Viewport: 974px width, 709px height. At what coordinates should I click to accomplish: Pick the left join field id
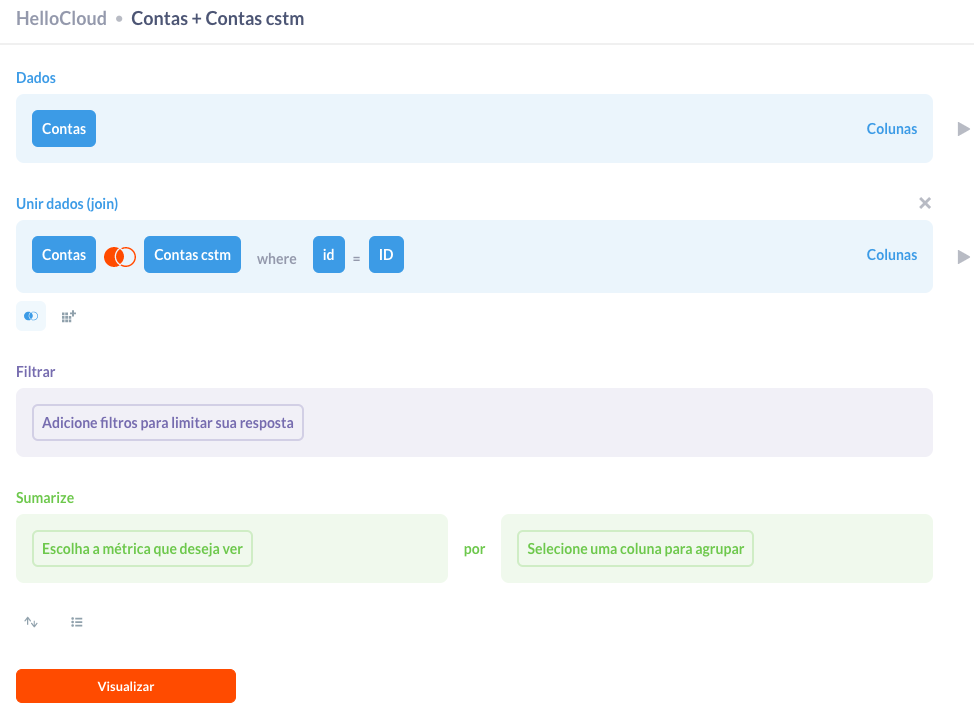click(329, 255)
